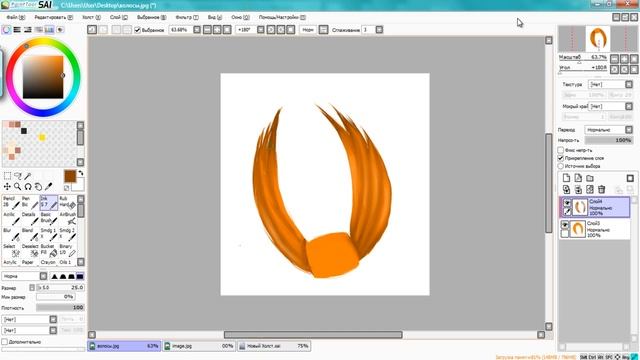
Task: Adjust the Непроз-ть opacity slider
Action: [x=609, y=140]
